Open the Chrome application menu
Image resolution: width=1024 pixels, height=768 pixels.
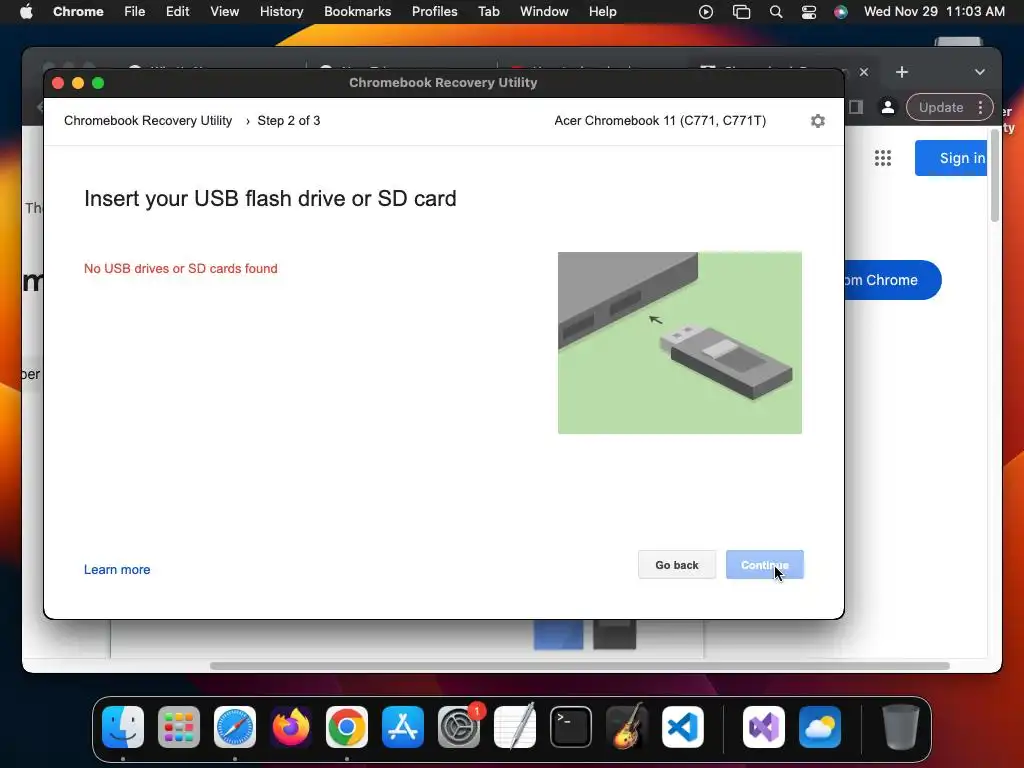(78, 12)
